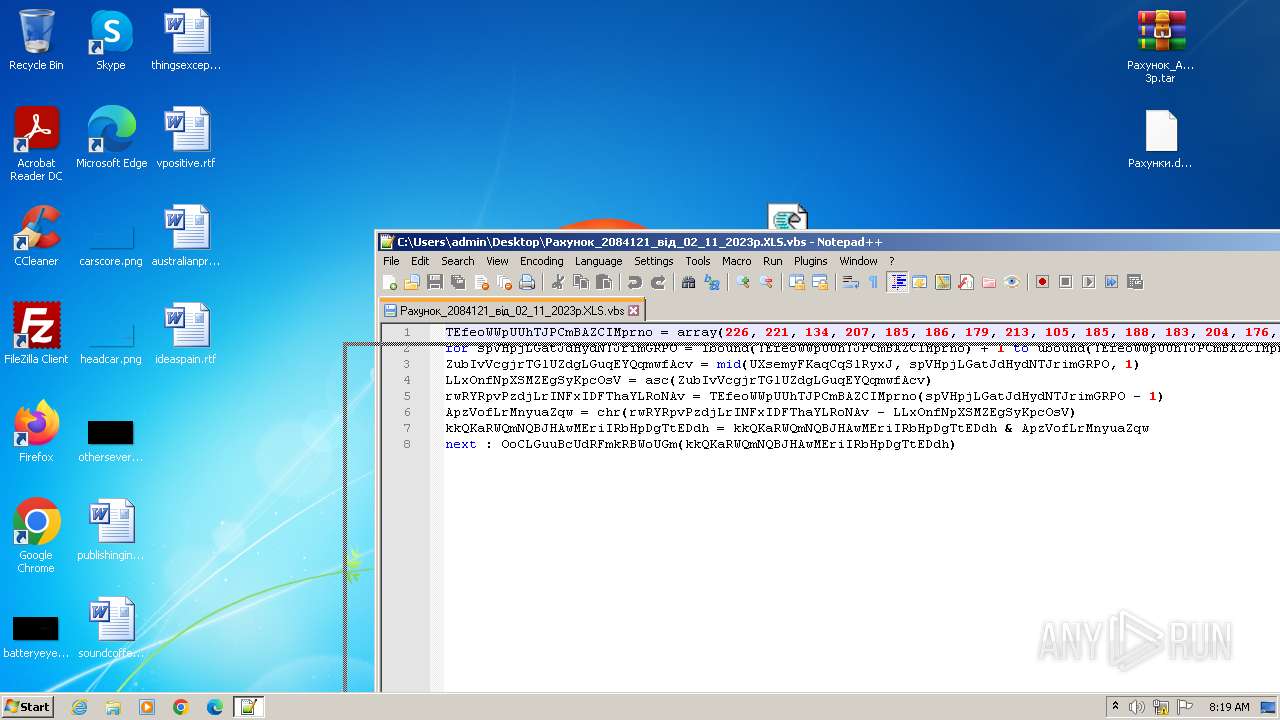Save the current file
Screen dimensions: 1280x720
(435, 282)
